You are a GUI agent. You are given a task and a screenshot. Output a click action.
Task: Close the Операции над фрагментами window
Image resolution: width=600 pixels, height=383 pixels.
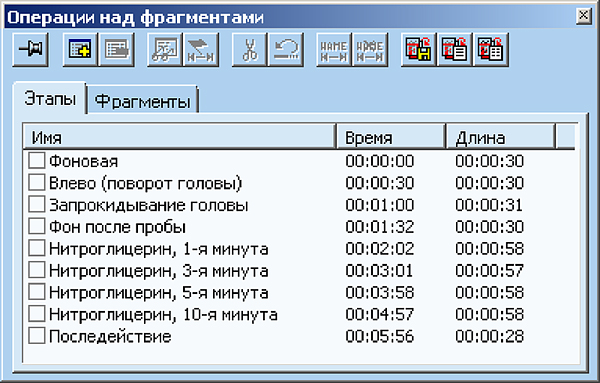tap(584, 16)
